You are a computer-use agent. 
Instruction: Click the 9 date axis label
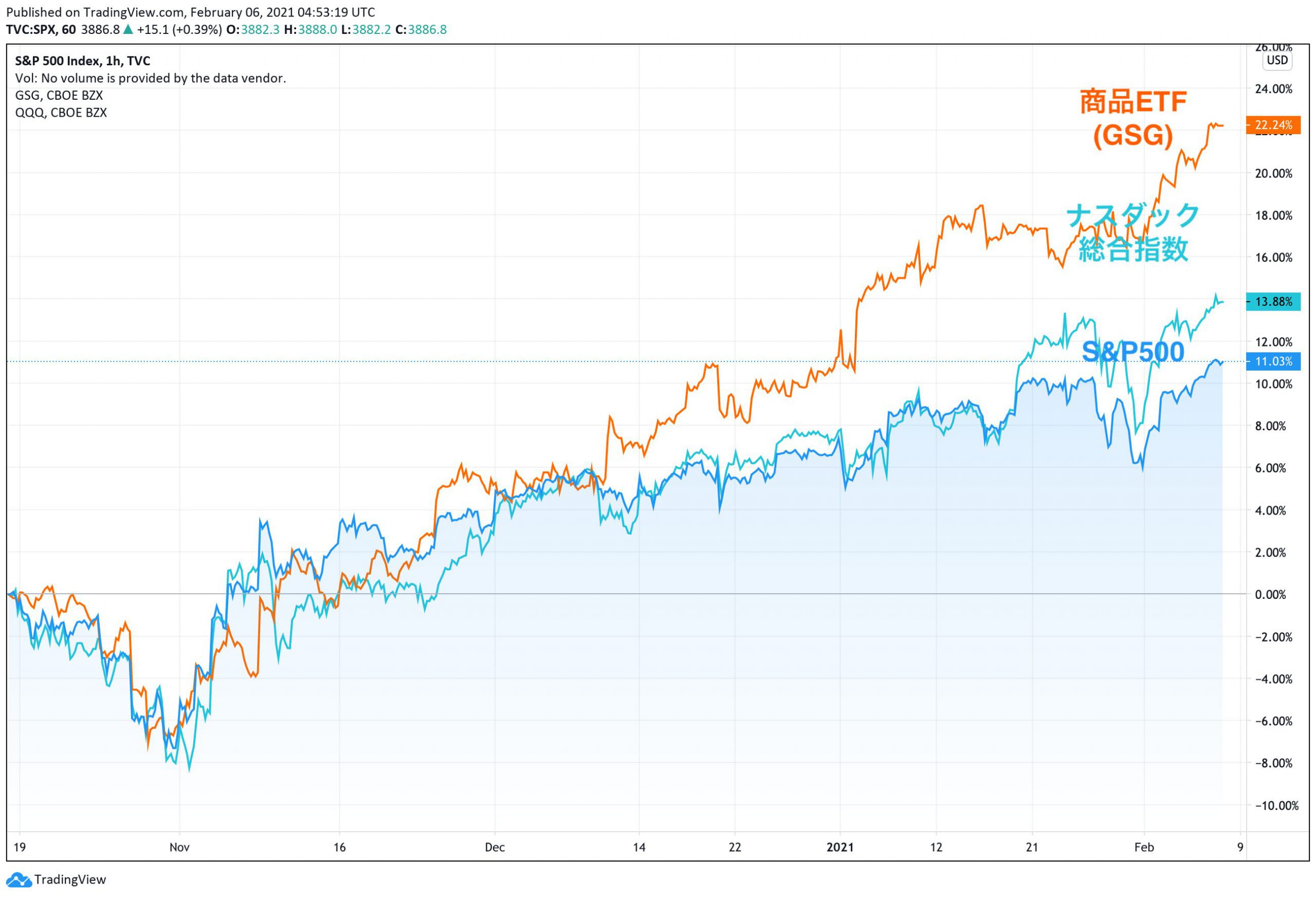[x=1240, y=847]
